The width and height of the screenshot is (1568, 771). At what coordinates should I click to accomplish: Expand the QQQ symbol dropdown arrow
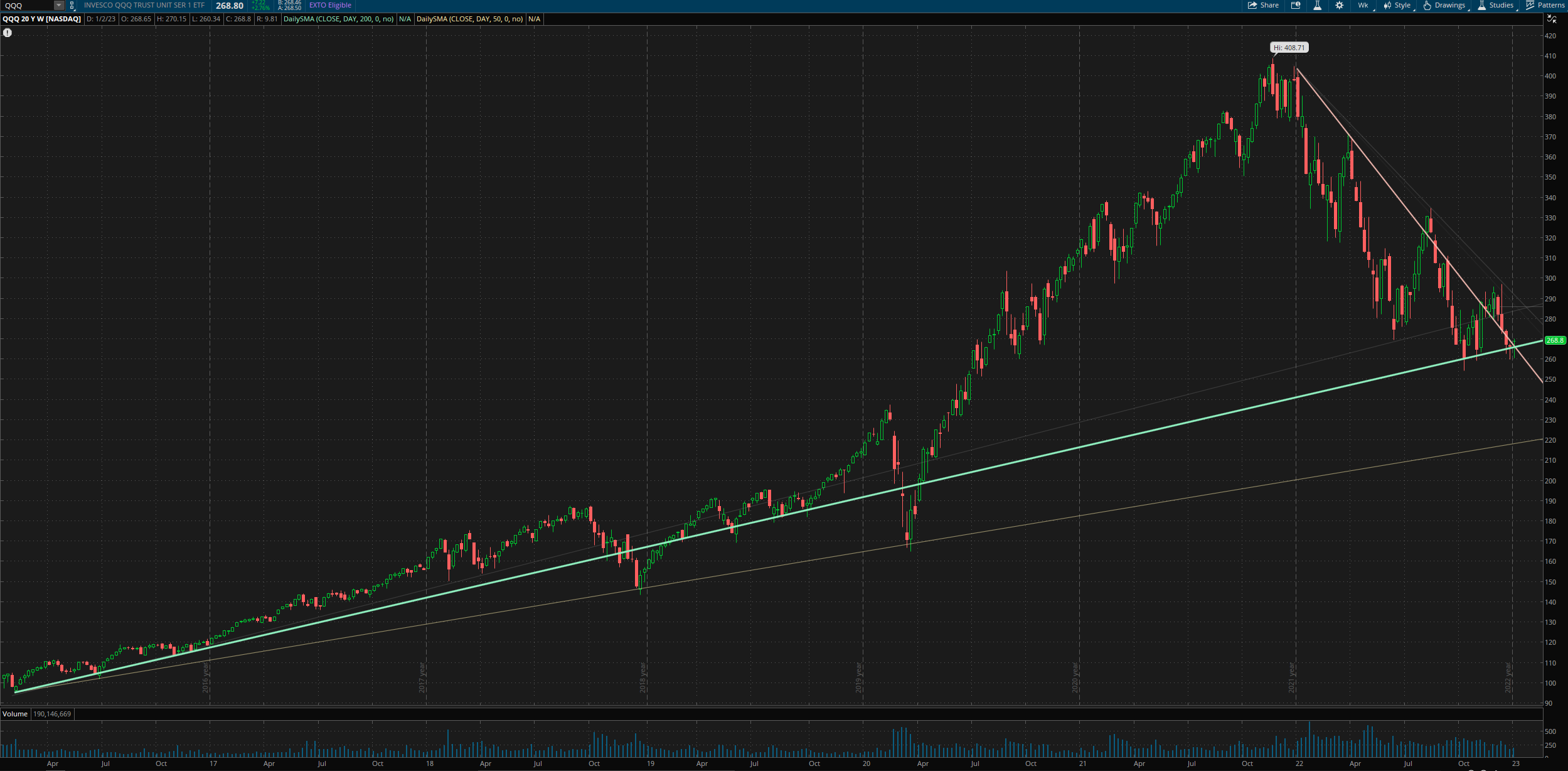(x=58, y=6)
